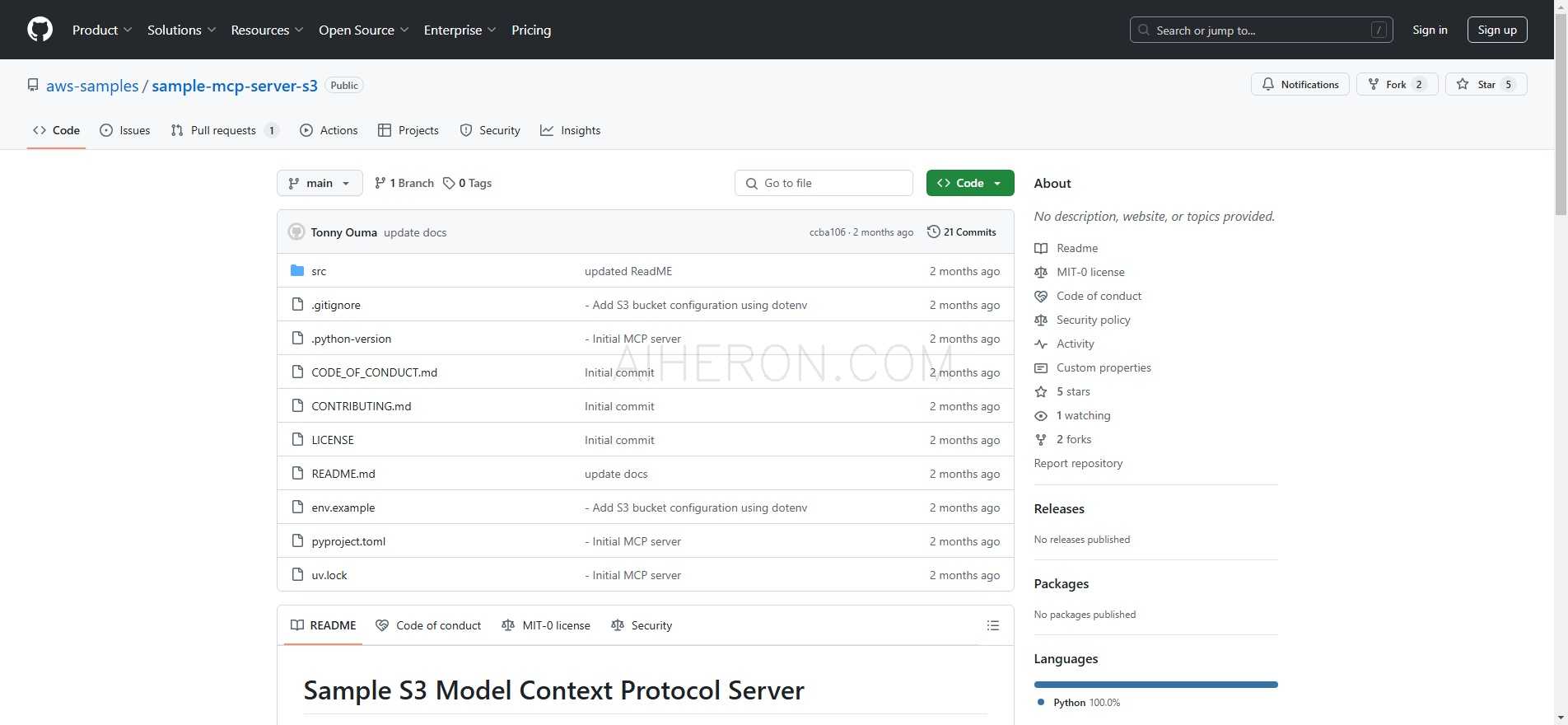The width and height of the screenshot is (1568, 725).
Task: Expand the Enterprise menu
Action: (460, 30)
